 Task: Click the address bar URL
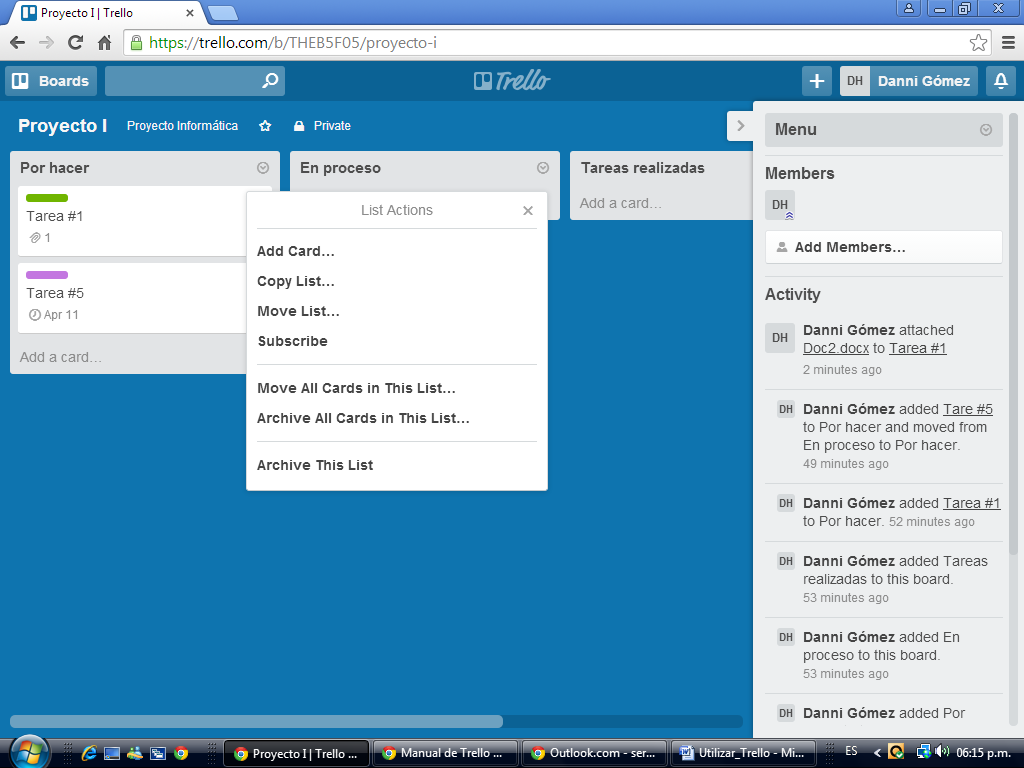(x=293, y=43)
